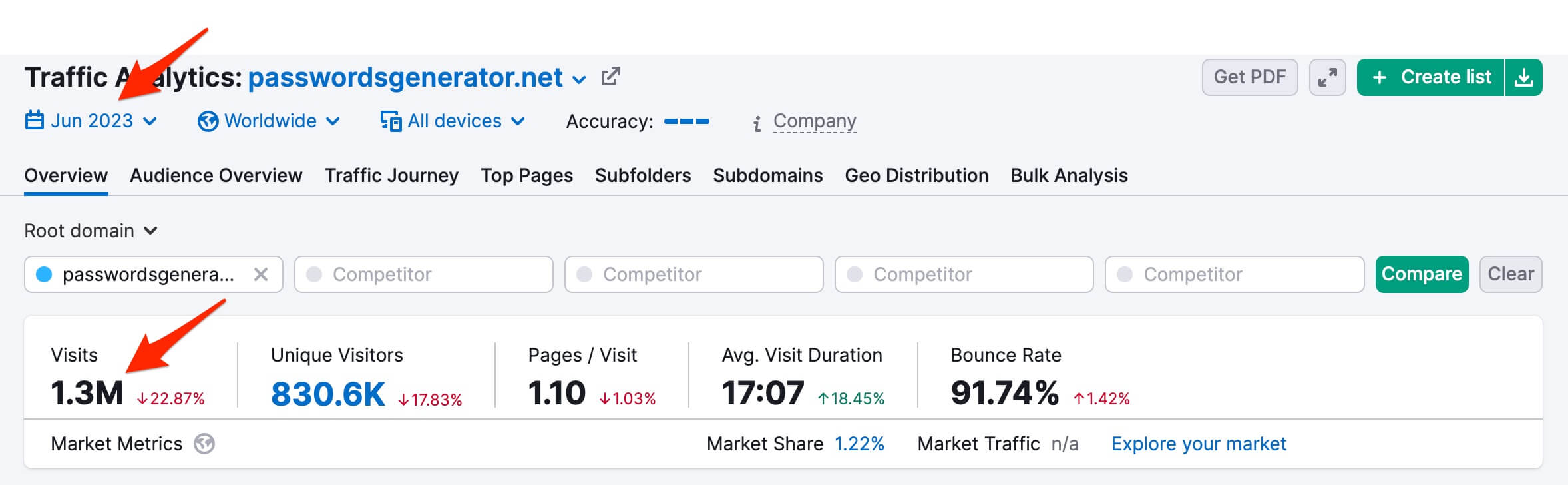Click the 1.3M Visits value

pos(87,393)
